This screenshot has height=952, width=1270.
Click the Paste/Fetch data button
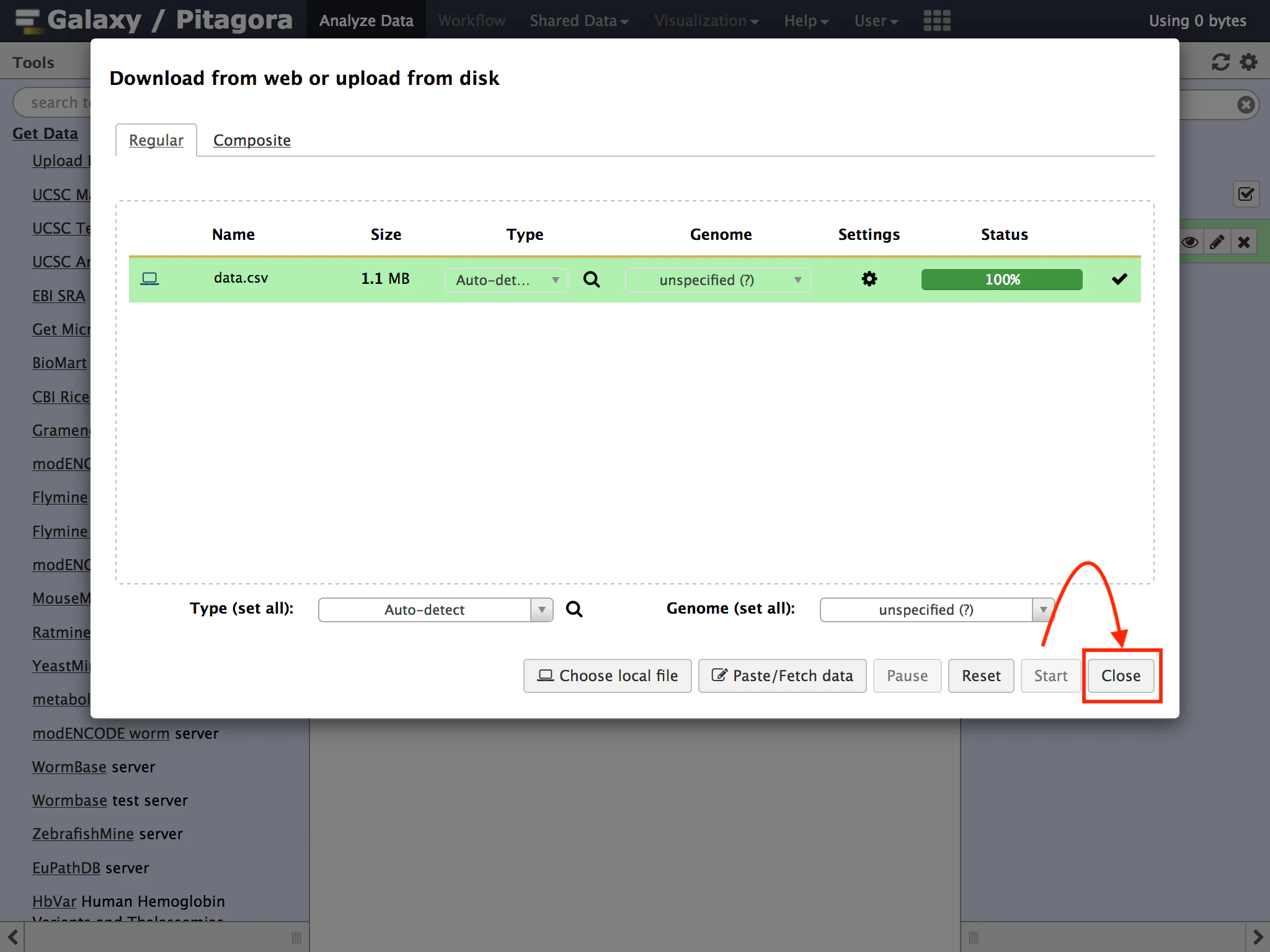tap(782, 676)
